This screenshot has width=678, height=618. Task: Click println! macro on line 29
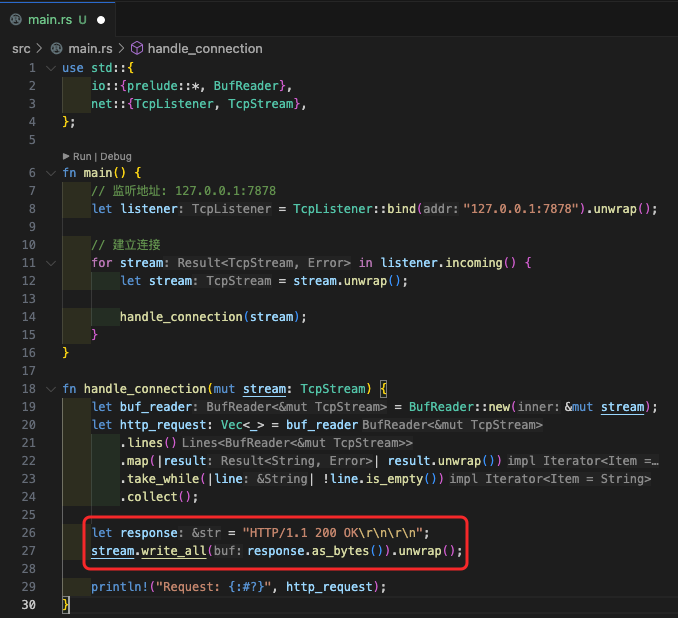(120, 587)
